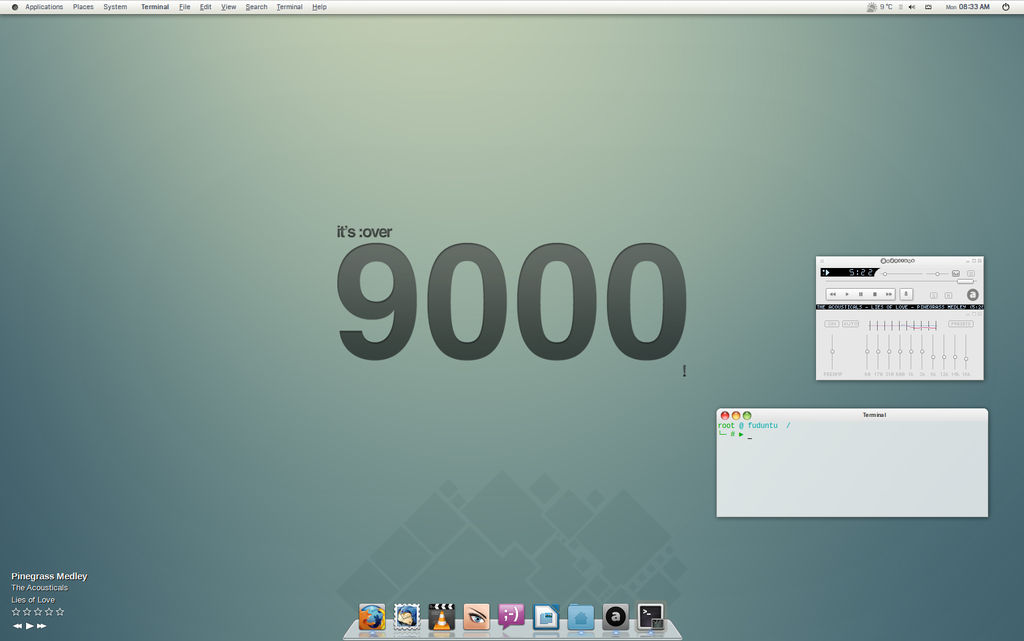Click the 16k equalizer band slider
Screen dimensions: 1024x641
point(966,352)
